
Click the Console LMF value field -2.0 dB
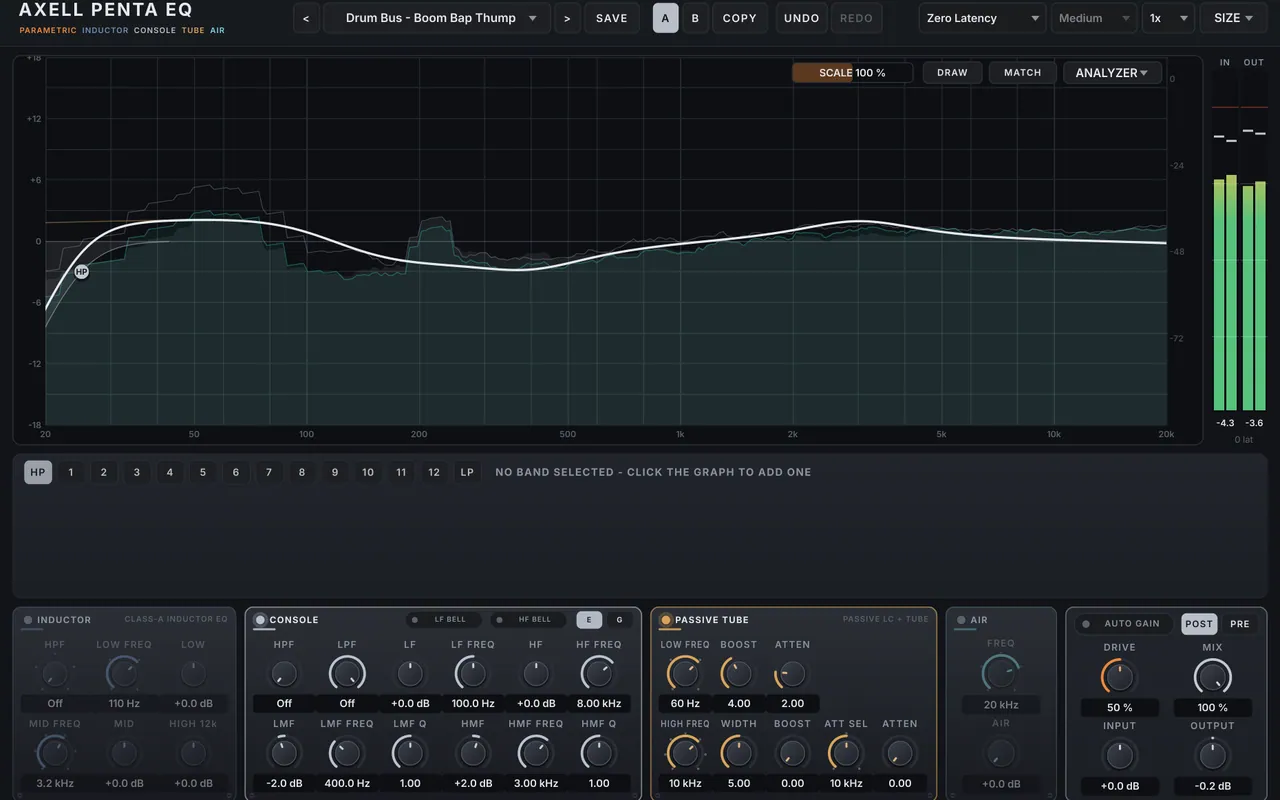pos(284,783)
